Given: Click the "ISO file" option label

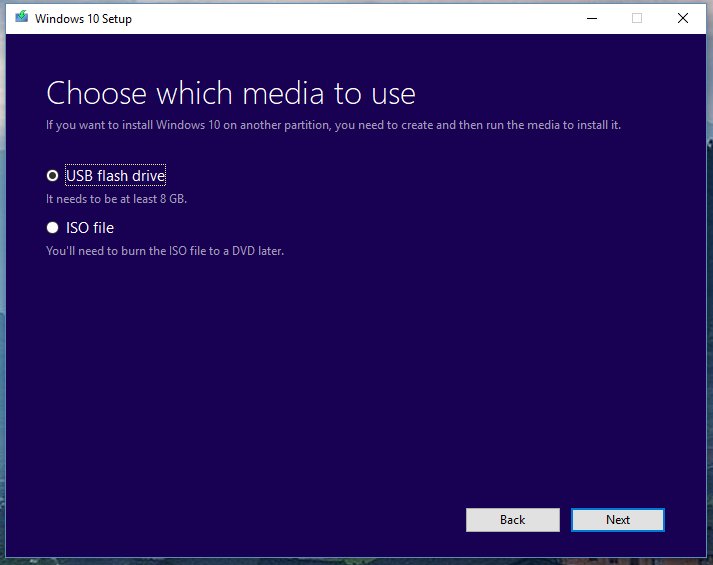Looking at the screenshot, I should pos(90,228).
